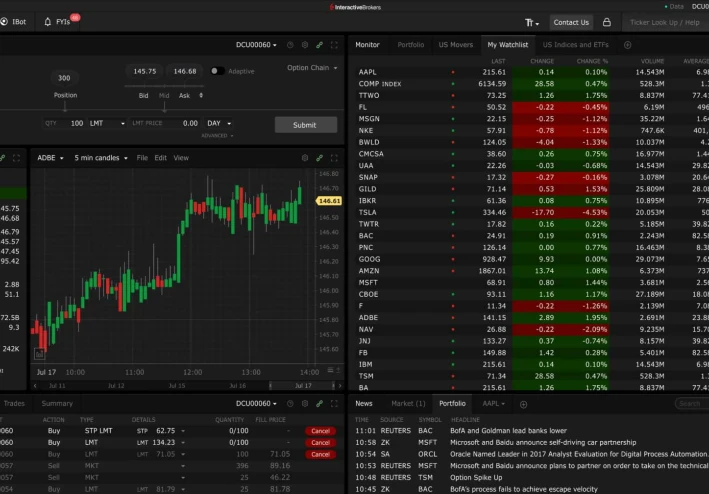Select the Ask price 146.68
This screenshot has height=494, width=709.
tap(185, 71)
